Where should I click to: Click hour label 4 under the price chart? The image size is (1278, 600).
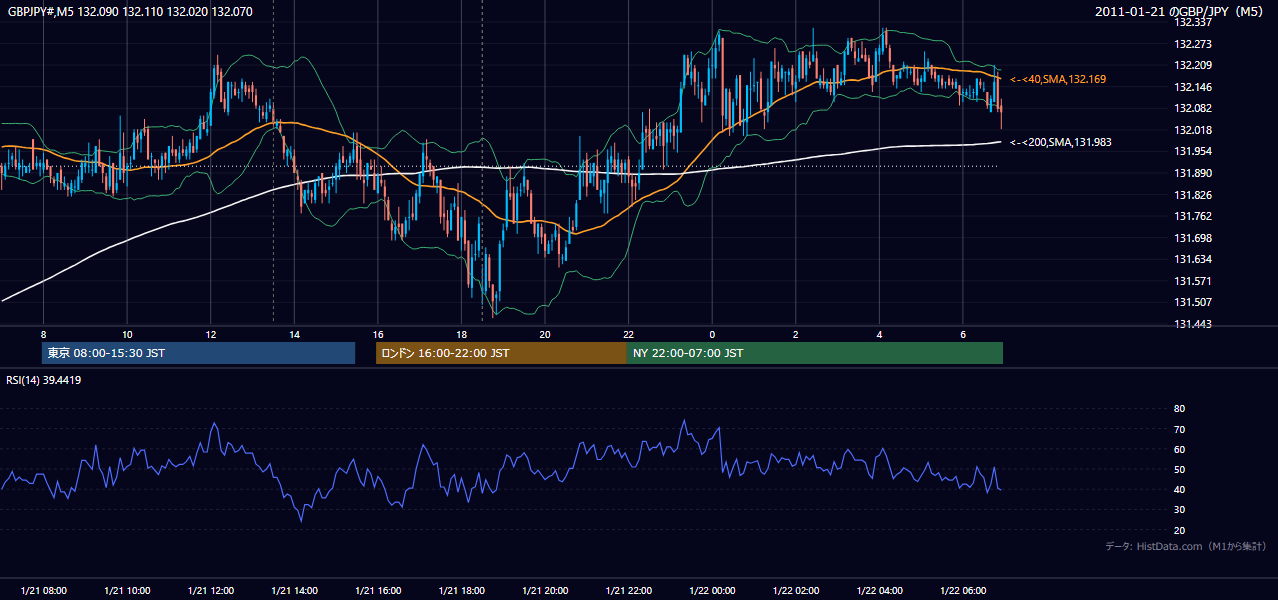[879, 334]
